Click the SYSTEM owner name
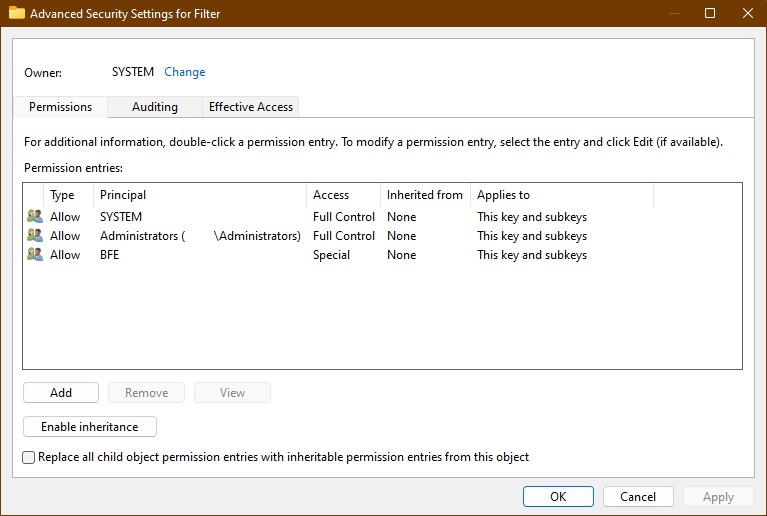 133,72
